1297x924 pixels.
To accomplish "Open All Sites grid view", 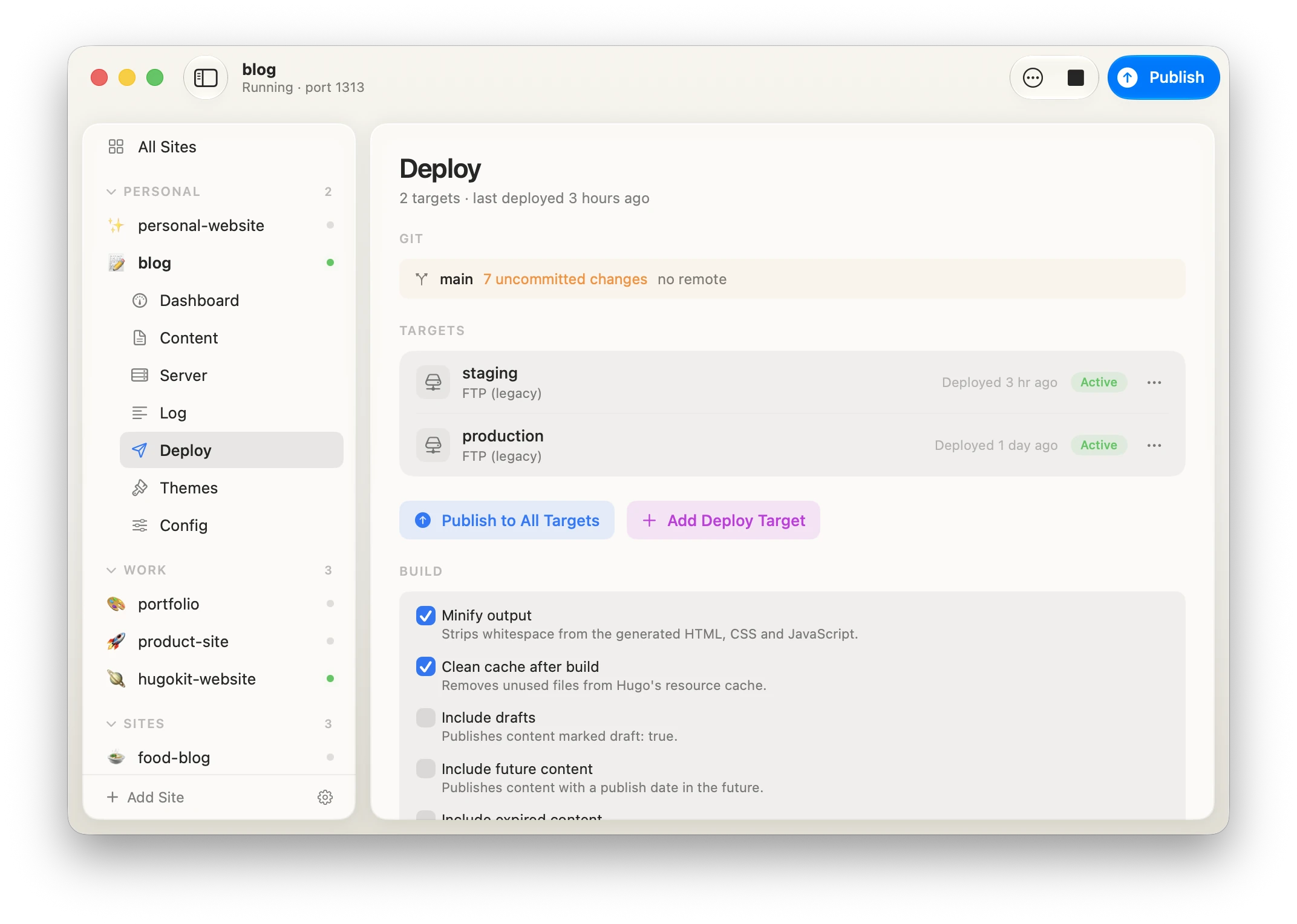I will coord(219,147).
